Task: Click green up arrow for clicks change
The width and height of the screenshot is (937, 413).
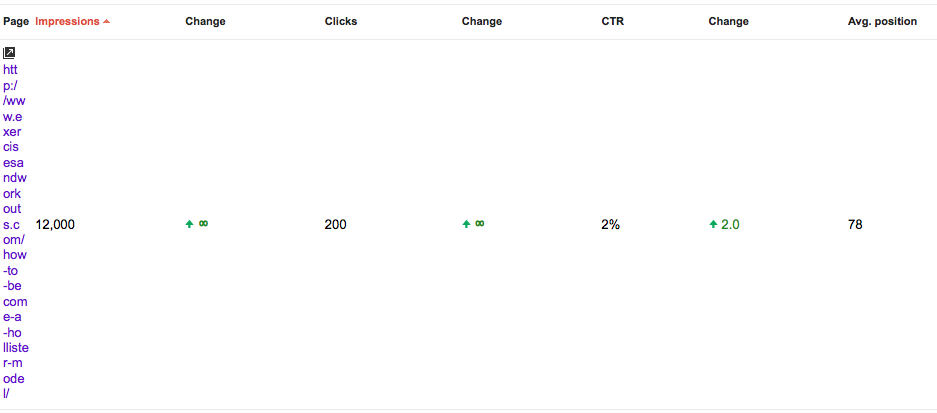Action: (x=466, y=224)
